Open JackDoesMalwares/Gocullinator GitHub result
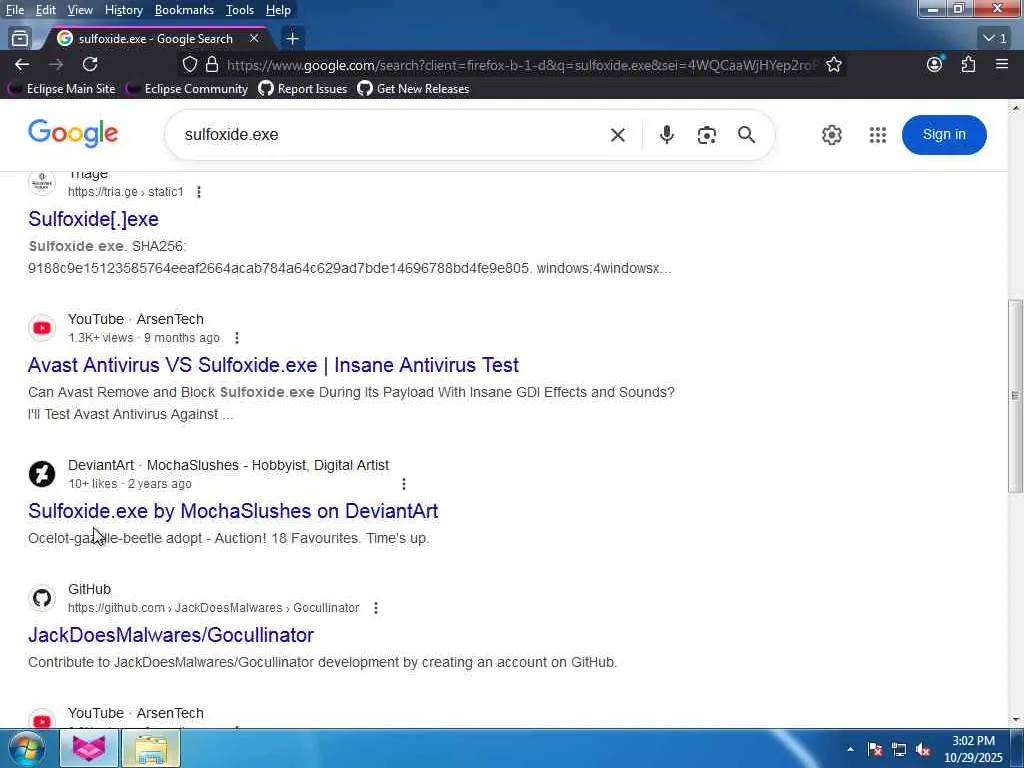The width and height of the screenshot is (1024, 768). pos(171,635)
